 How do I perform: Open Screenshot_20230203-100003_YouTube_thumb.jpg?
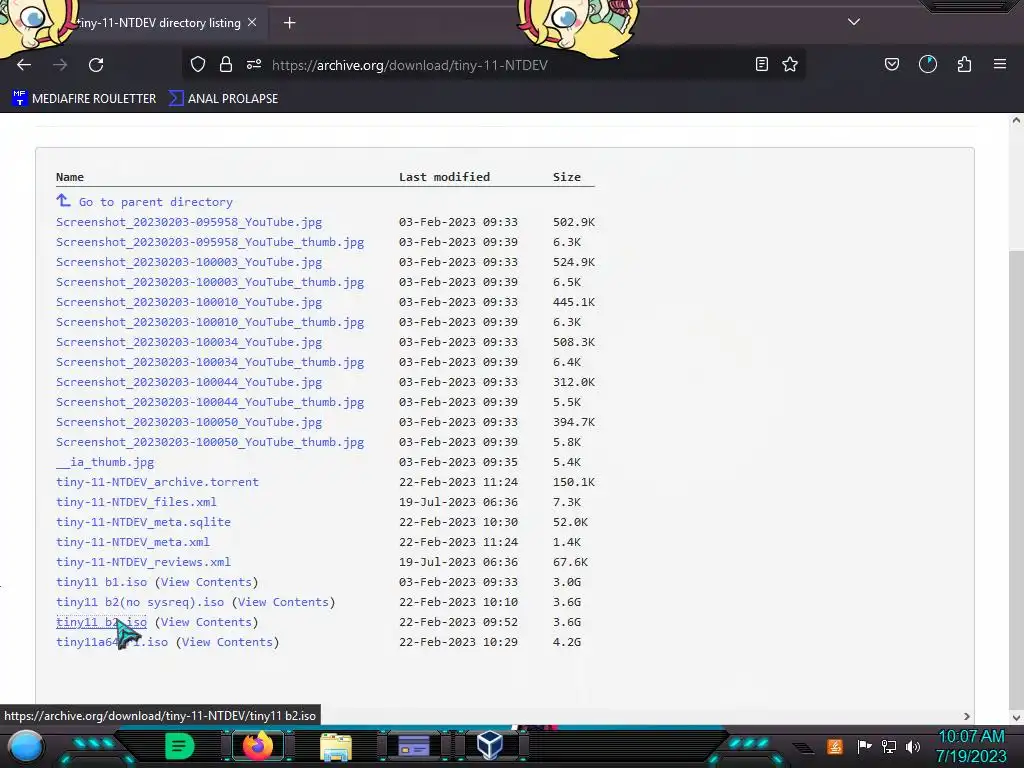(210, 282)
